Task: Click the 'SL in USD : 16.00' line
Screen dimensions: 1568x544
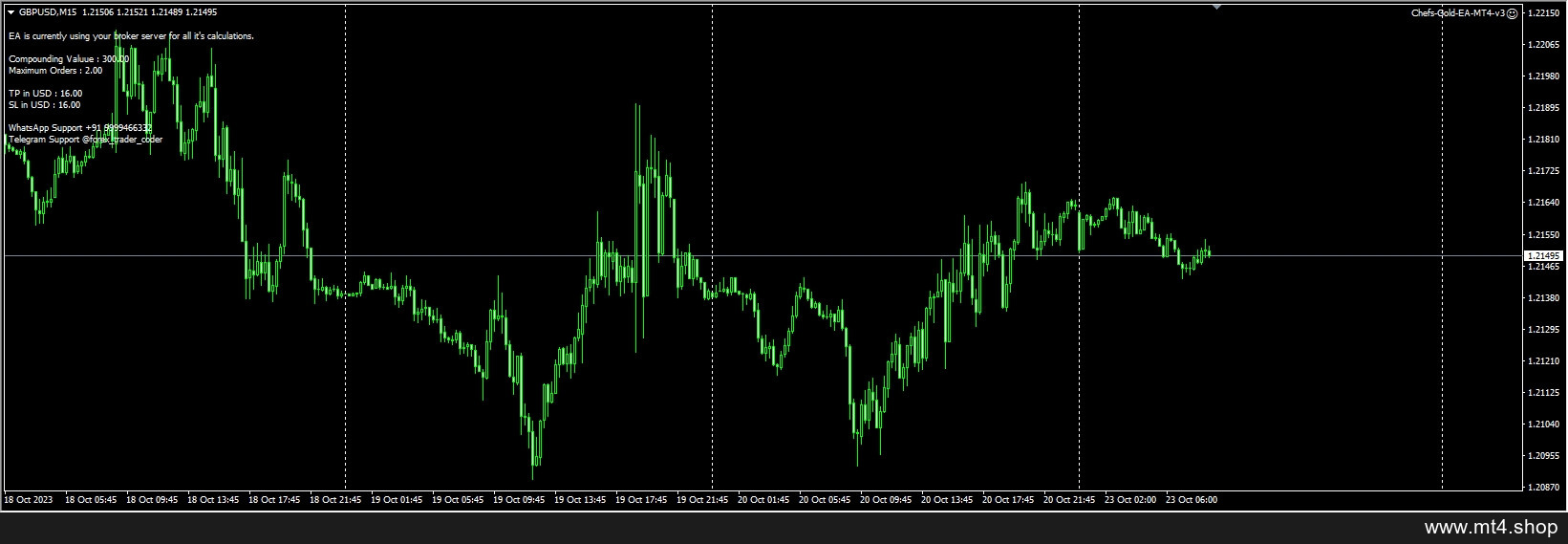Action: coord(44,105)
